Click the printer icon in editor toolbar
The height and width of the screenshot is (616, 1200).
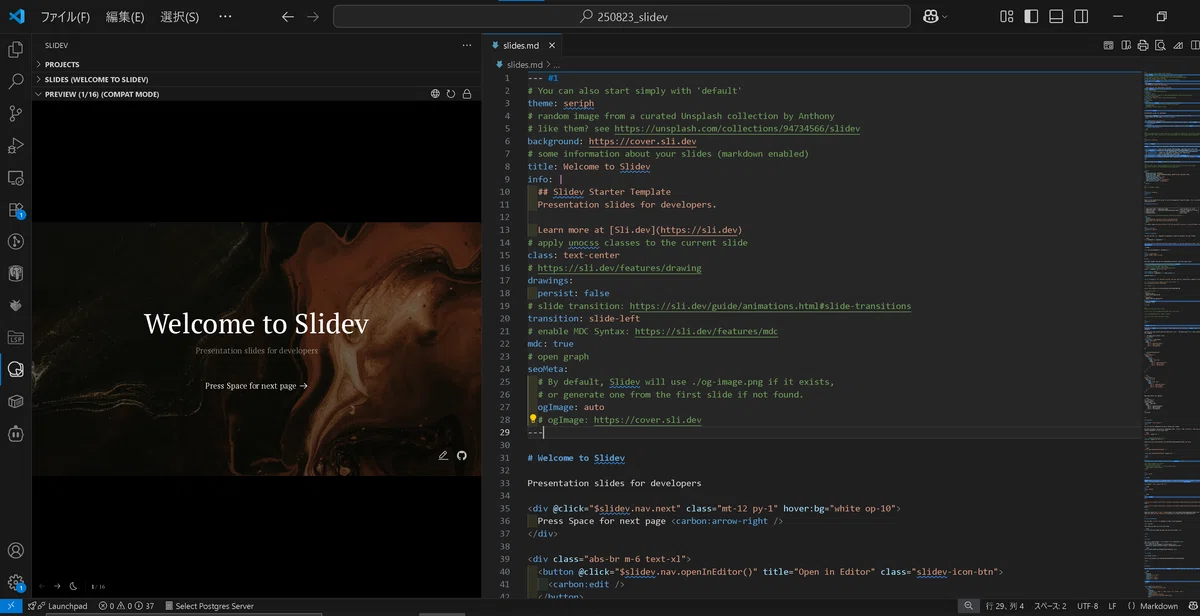click(x=1142, y=45)
